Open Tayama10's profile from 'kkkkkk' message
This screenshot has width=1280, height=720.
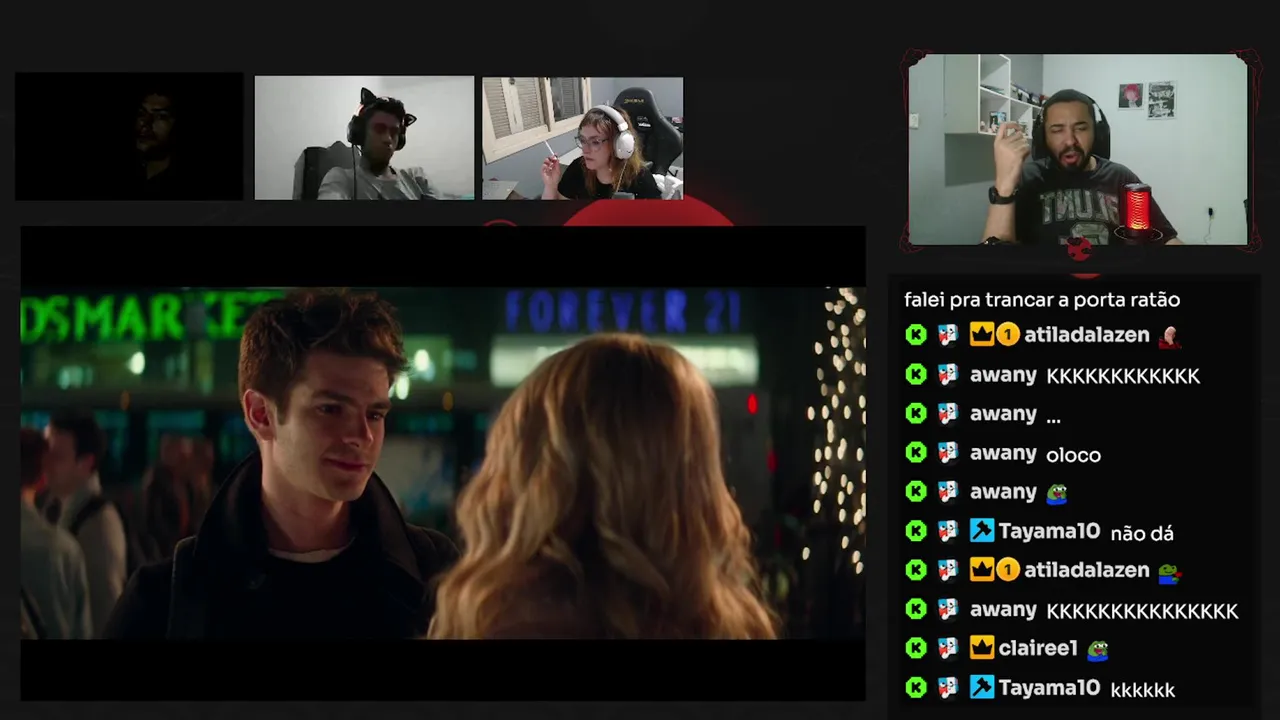click(1049, 687)
